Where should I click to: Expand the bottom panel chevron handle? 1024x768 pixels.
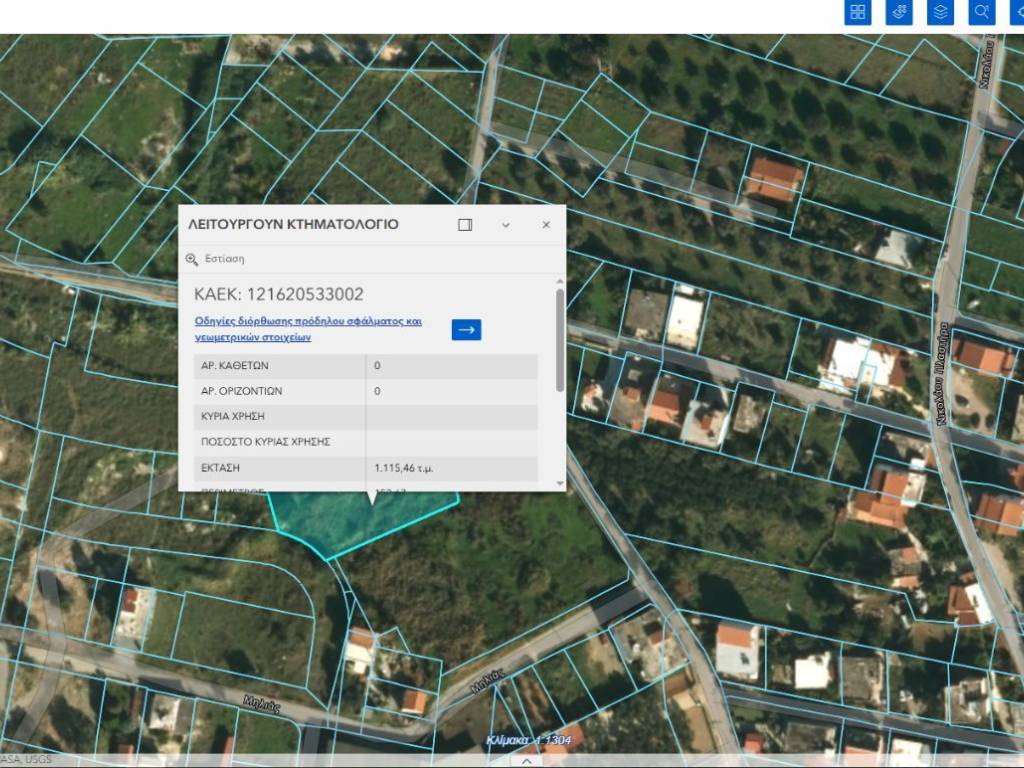[x=526, y=760]
